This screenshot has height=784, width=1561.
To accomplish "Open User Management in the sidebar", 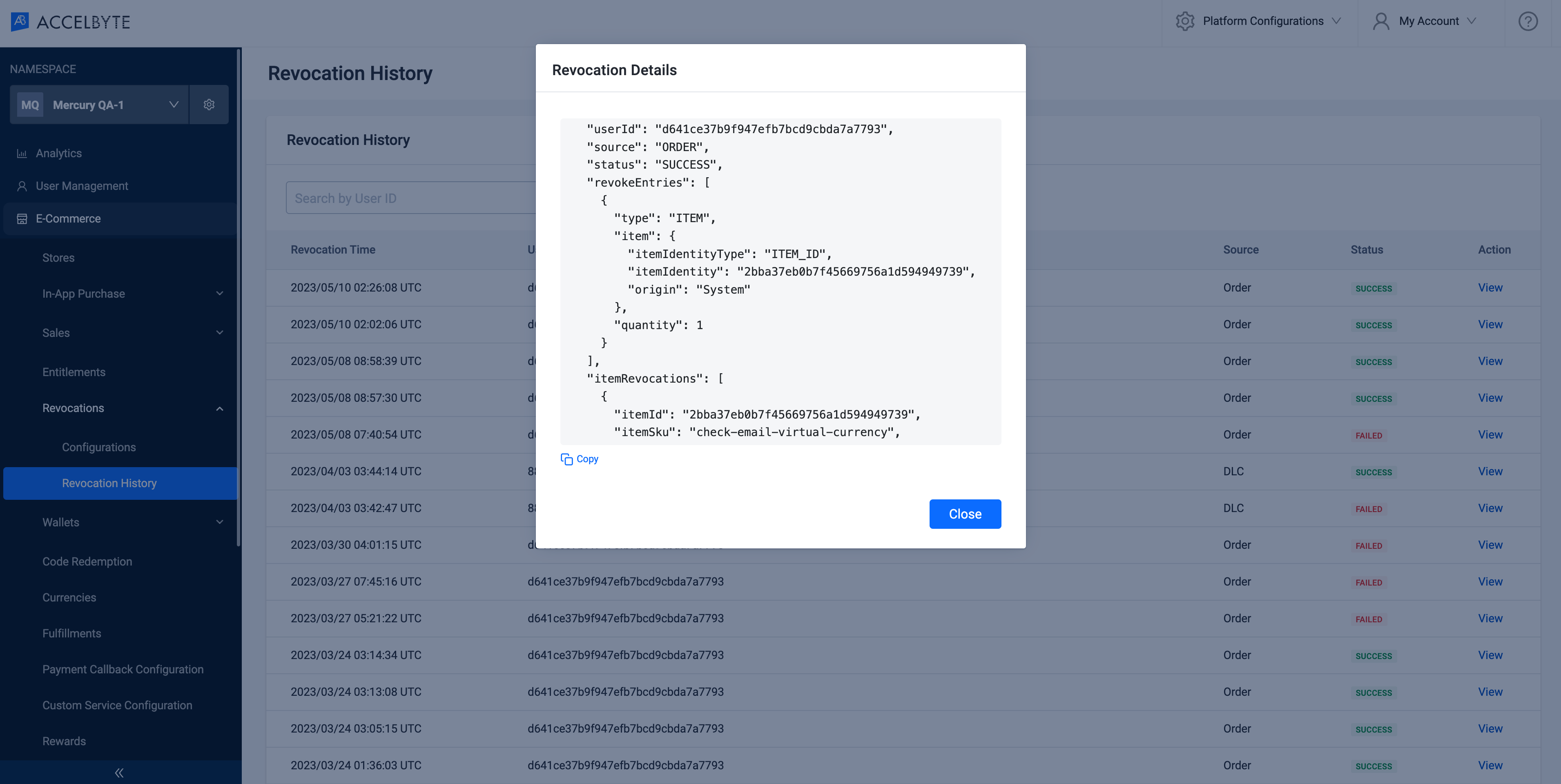I will (x=82, y=186).
